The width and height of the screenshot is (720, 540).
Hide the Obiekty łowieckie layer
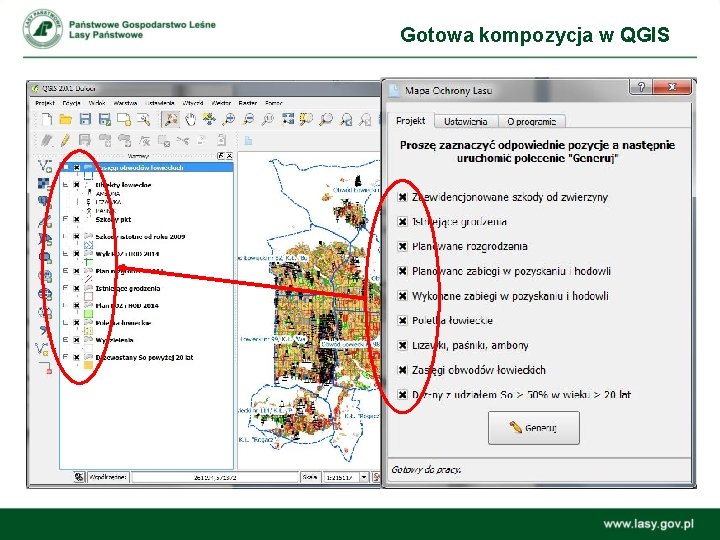77,185
